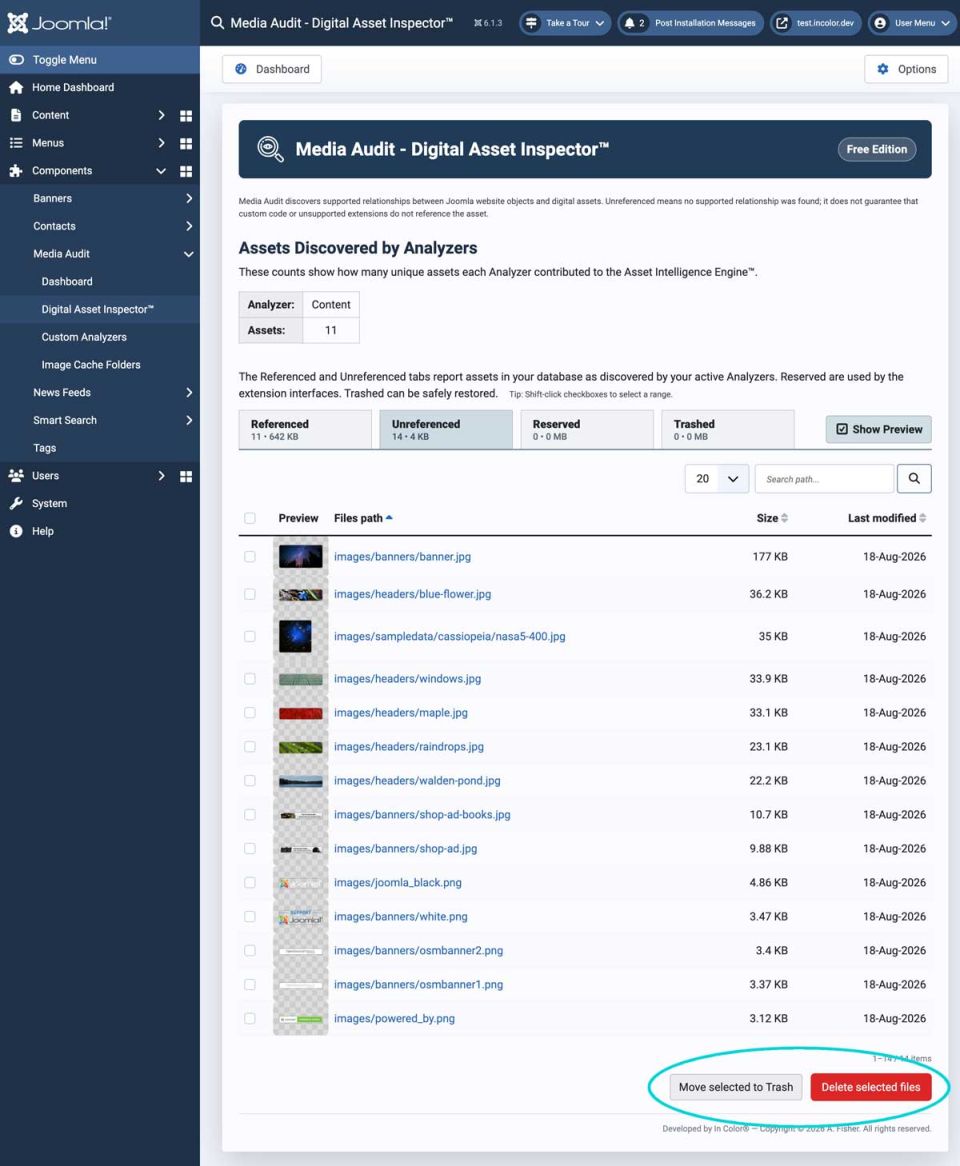
Task: Expand the News Feeds submenu
Action: (189, 393)
